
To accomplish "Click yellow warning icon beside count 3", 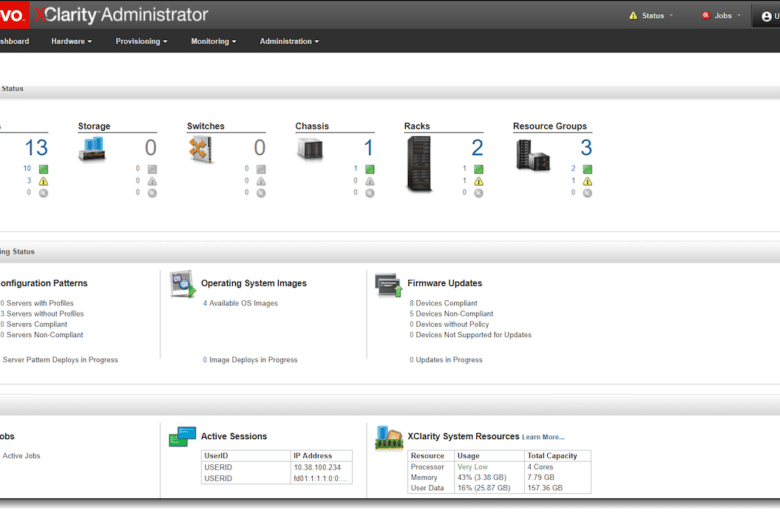I will (43, 181).
